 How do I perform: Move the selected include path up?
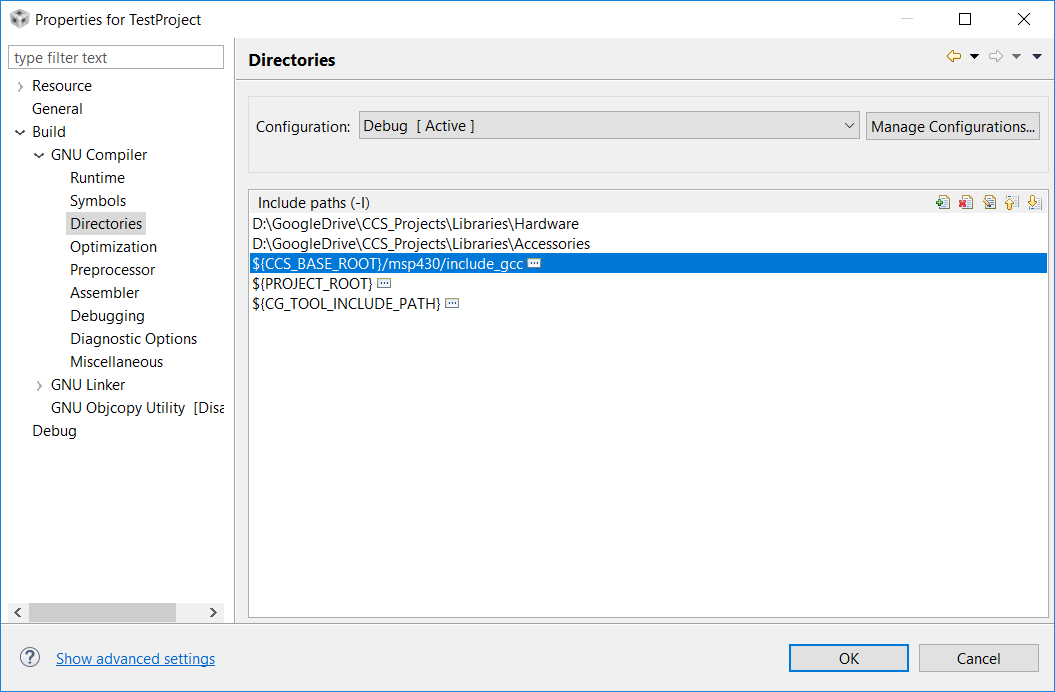coord(1011,201)
